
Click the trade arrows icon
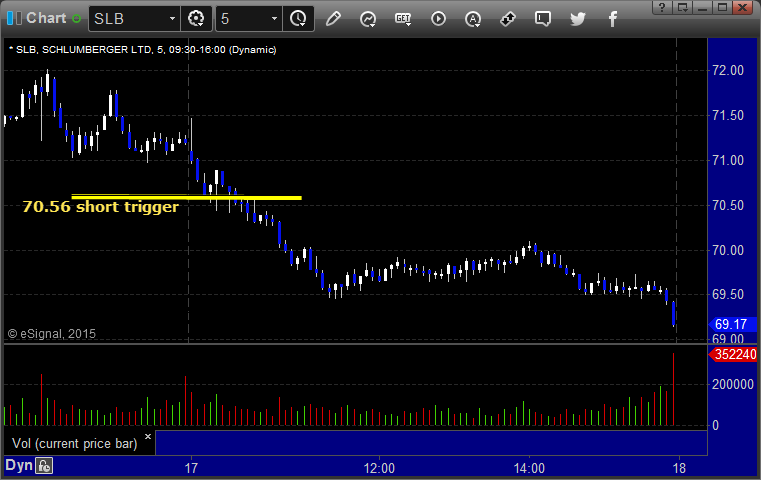pos(508,19)
